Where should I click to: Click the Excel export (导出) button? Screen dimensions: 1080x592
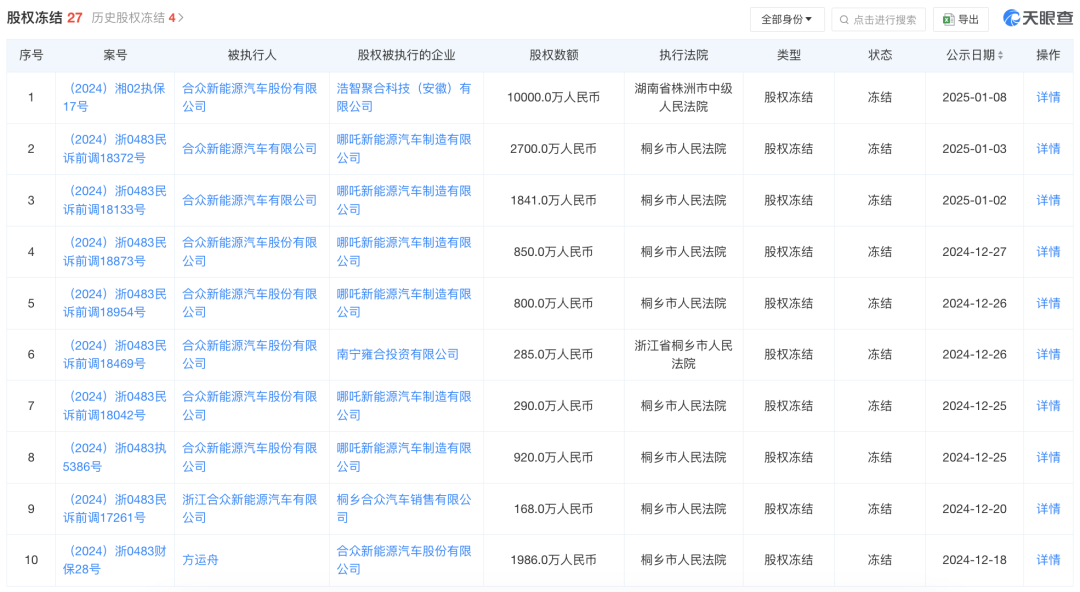click(x=960, y=19)
